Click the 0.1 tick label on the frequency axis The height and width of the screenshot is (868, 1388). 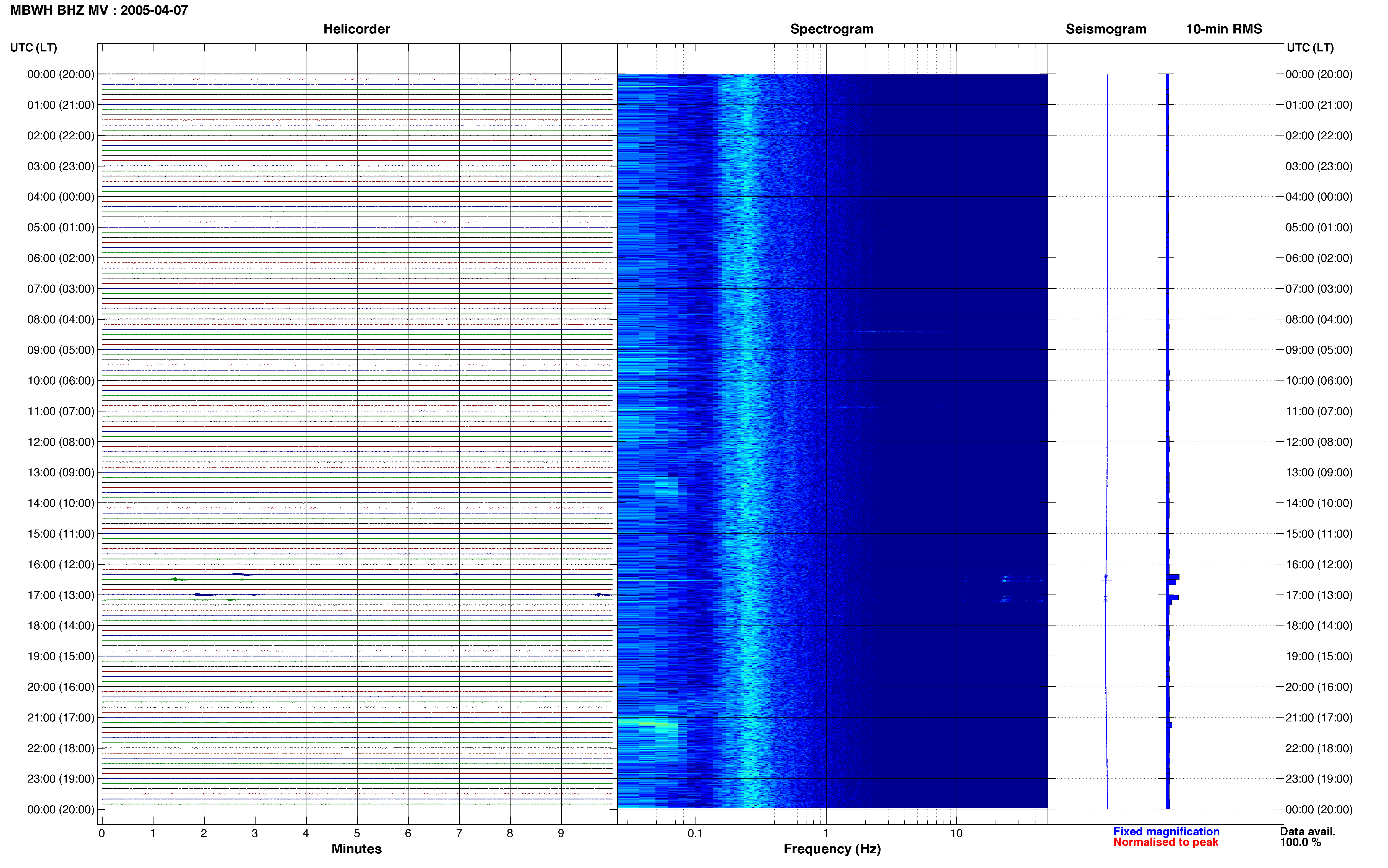pos(695,833)
